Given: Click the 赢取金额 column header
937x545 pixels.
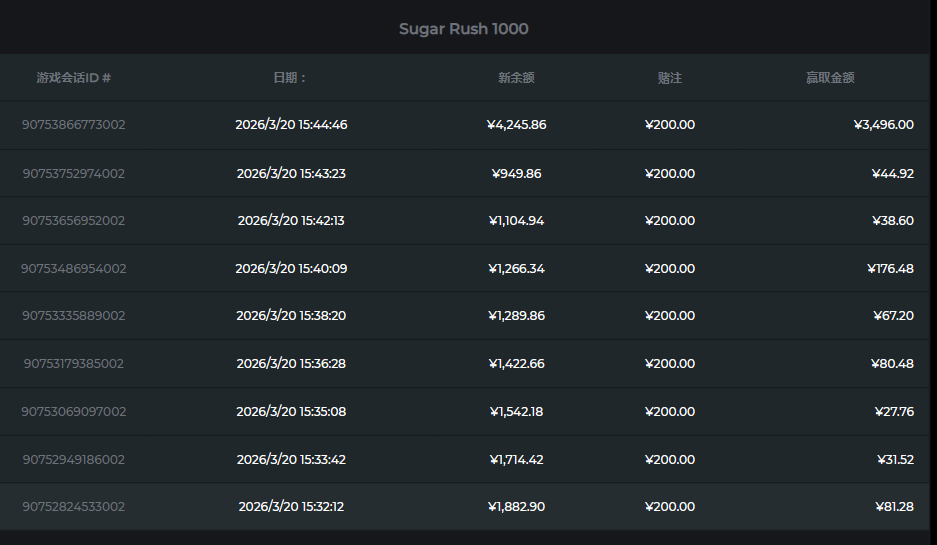Looking at the screenshot, I should (x=830, y=77).
